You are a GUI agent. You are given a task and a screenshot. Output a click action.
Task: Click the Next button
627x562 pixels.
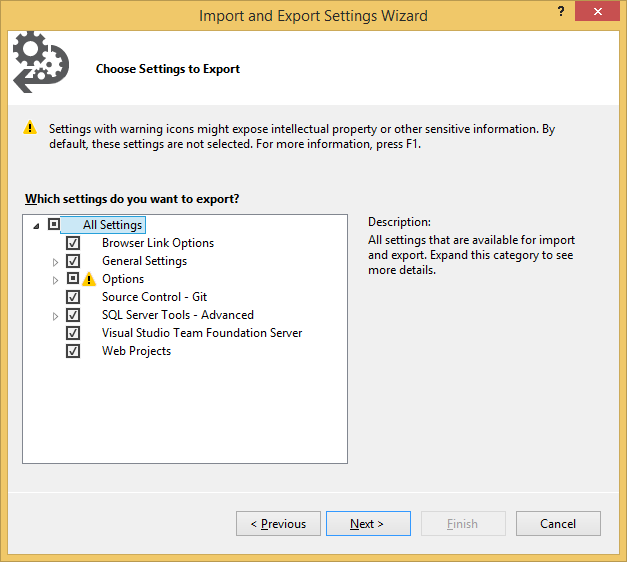coord(366,524)
